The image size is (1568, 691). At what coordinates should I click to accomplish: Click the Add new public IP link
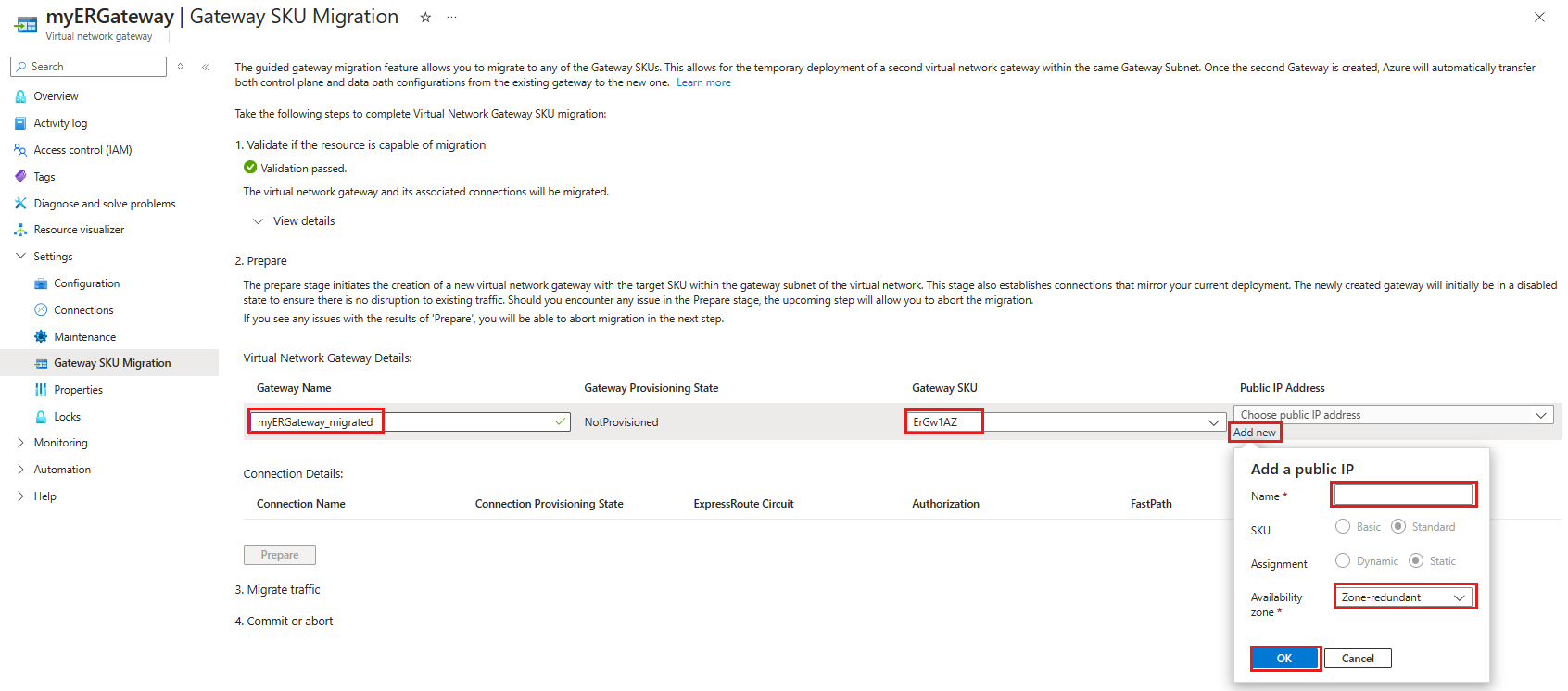[1255, 433]
